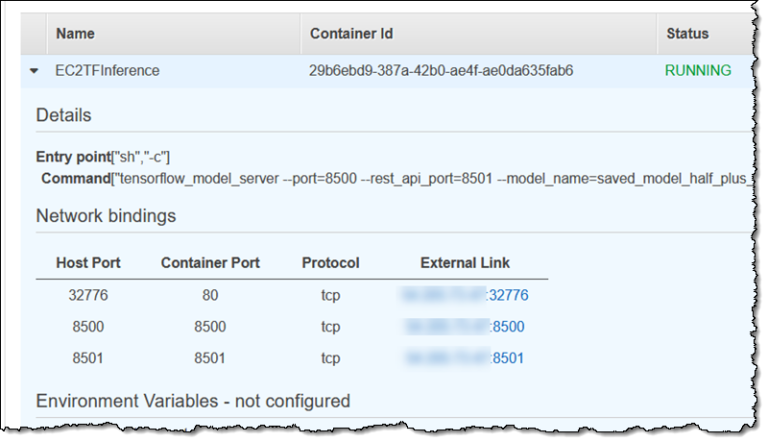
Task: Click the Name column header
Action: [x=75, y=33]
